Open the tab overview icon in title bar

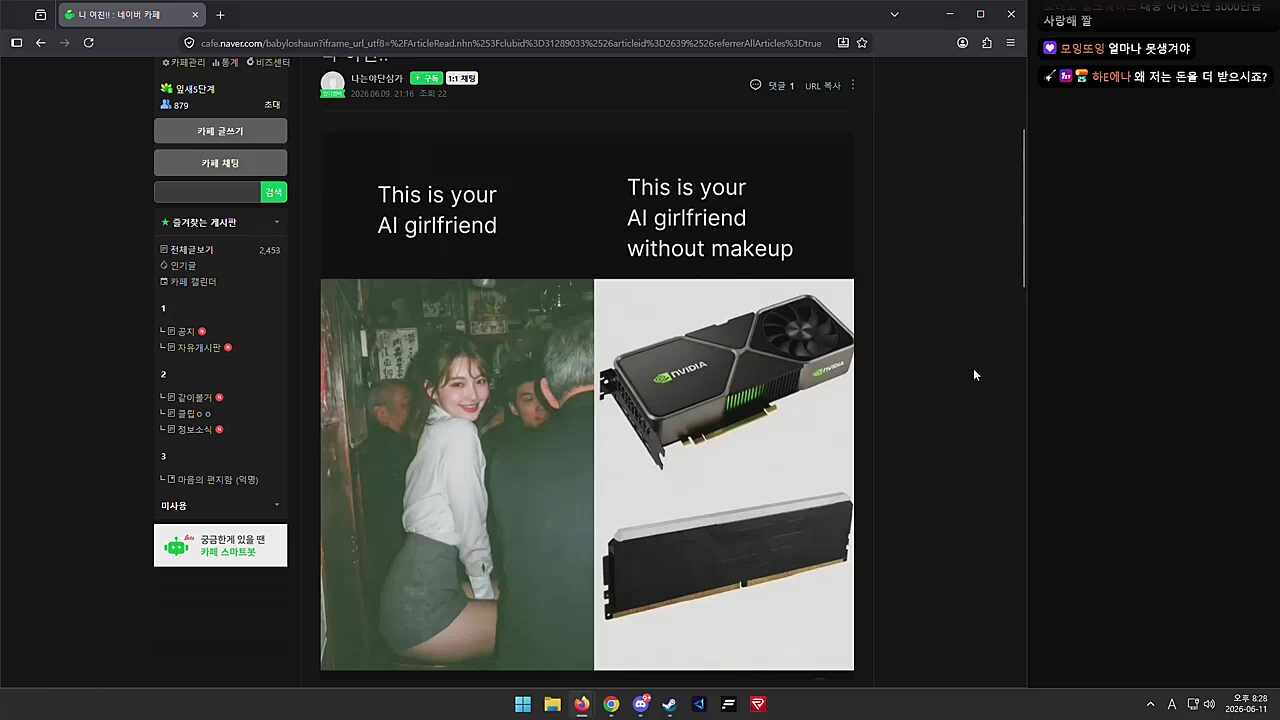click(x=40, y=15)
